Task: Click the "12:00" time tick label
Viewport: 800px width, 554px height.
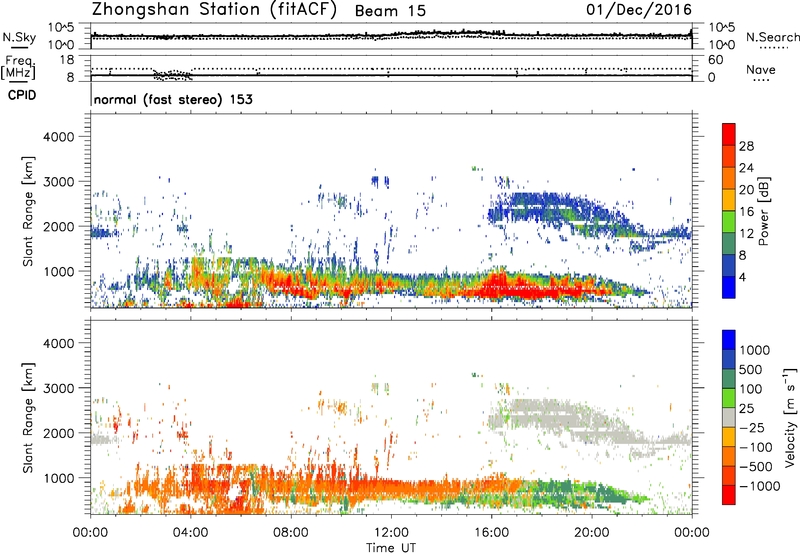Action: (x=391, y=533)
